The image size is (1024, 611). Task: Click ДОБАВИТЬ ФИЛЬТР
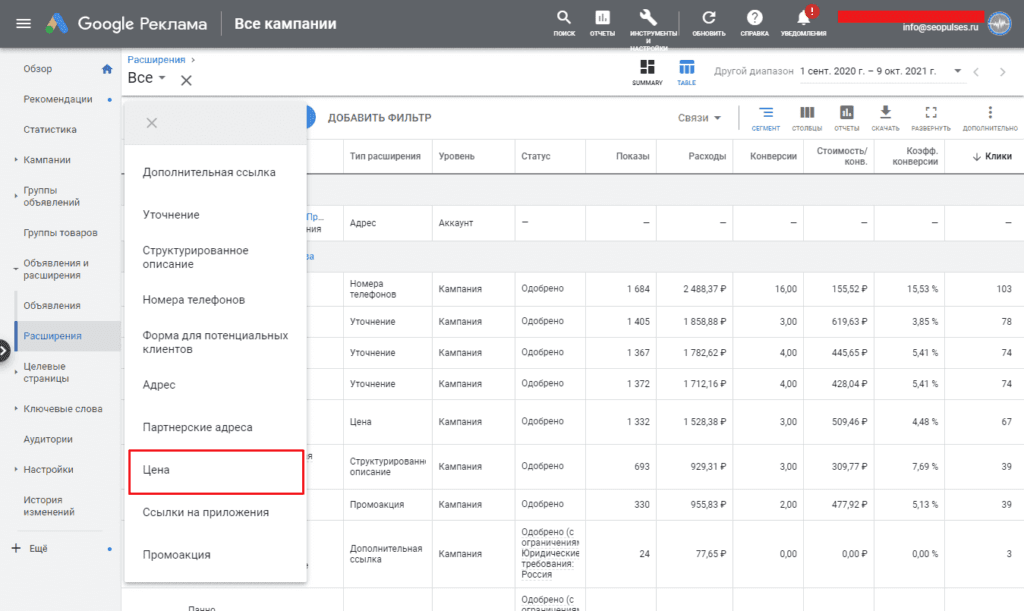379,118
